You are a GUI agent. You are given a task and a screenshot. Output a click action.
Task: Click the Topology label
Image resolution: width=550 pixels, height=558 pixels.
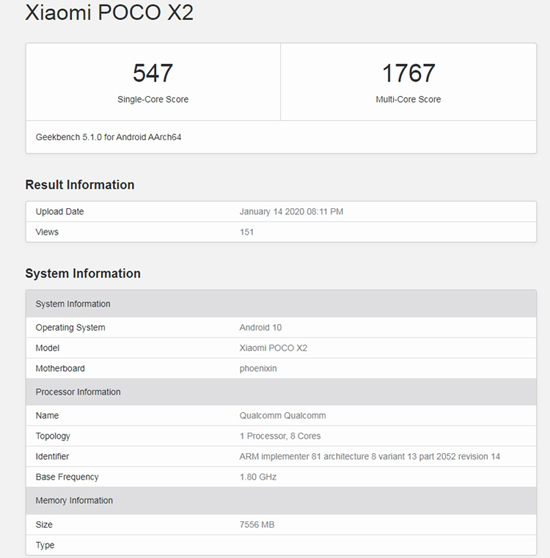point(53,436)
